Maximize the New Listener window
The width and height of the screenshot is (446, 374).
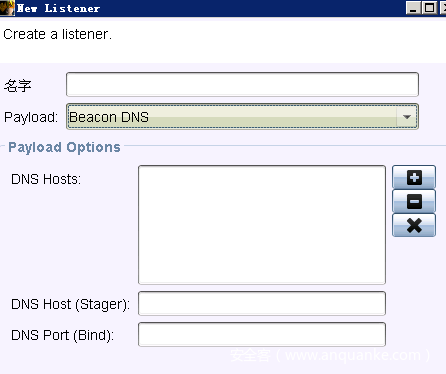pyautogui.click(x=430, y=8)
